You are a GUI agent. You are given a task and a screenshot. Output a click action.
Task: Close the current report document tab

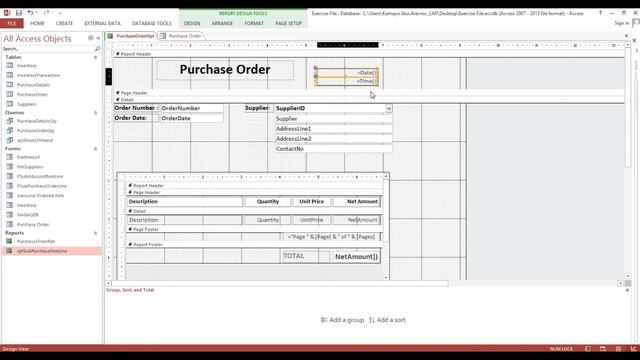pyautogui.click(x=627, y=36)
